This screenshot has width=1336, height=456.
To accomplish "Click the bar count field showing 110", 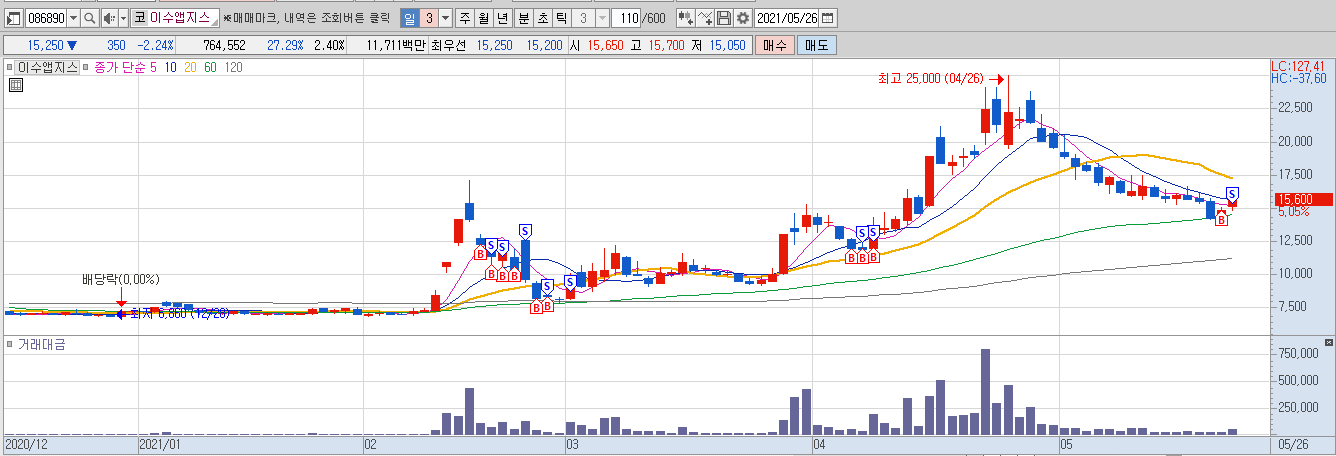I will (626, 18).
